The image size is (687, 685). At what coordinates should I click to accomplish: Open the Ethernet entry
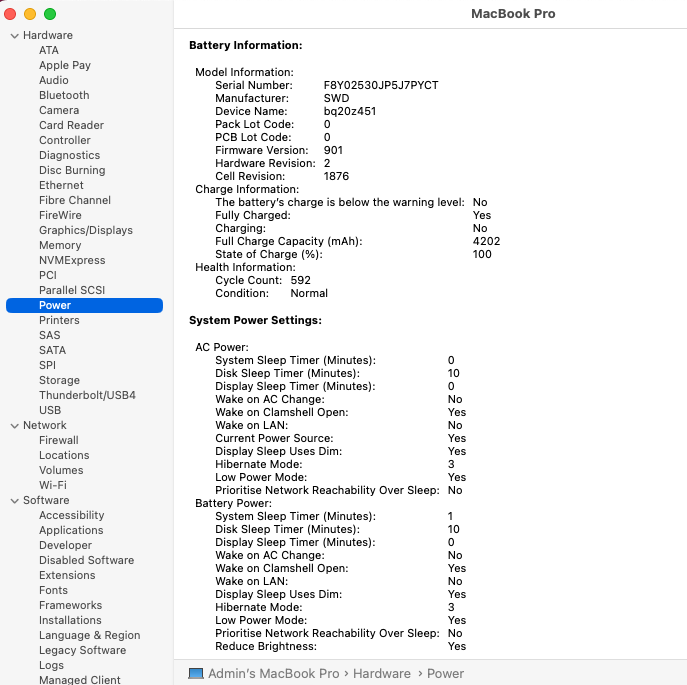point(61,185)
